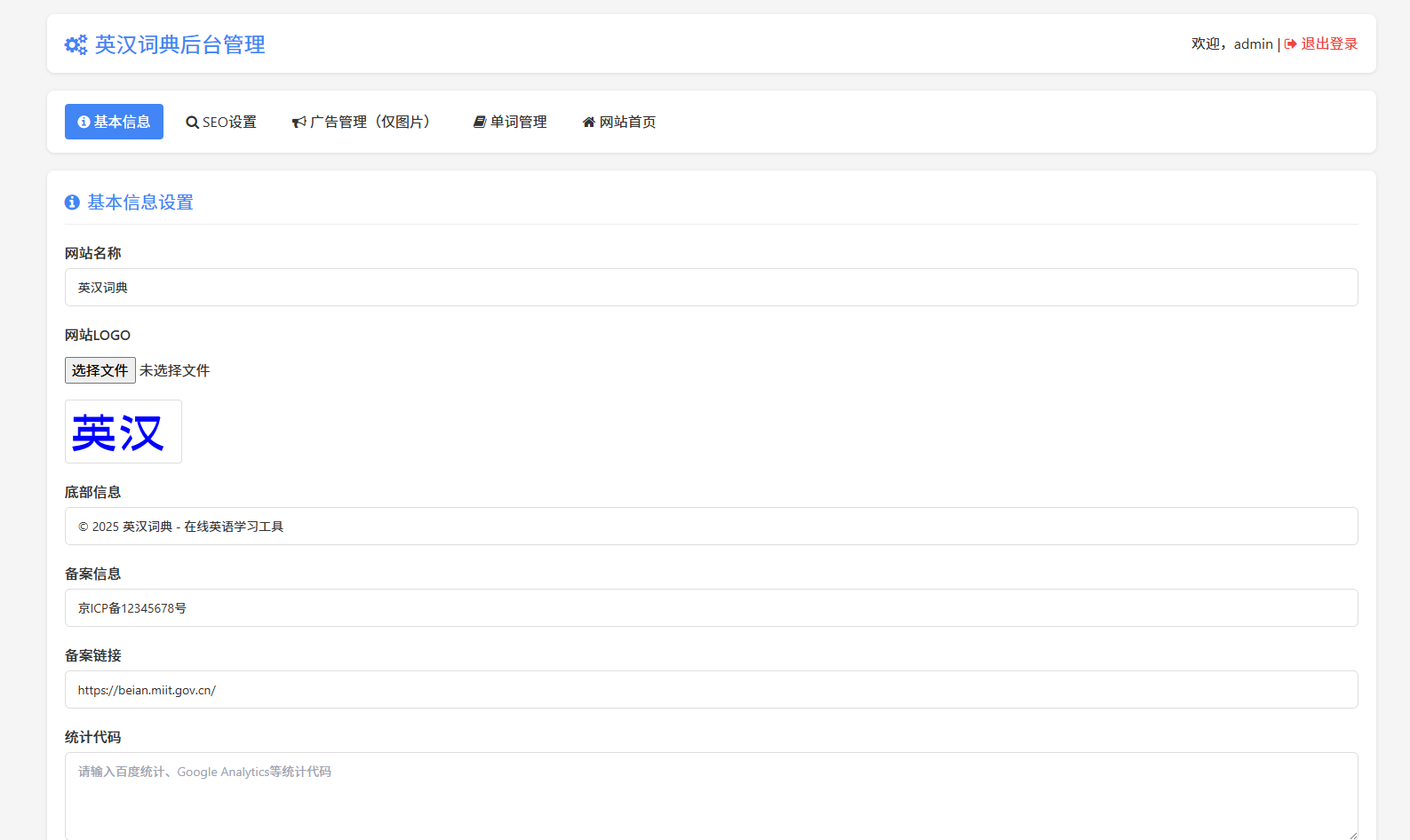Click the info icon beside 基本信息设置 heading
Viewport: 1410px width, 840px height.
[72, 202]
